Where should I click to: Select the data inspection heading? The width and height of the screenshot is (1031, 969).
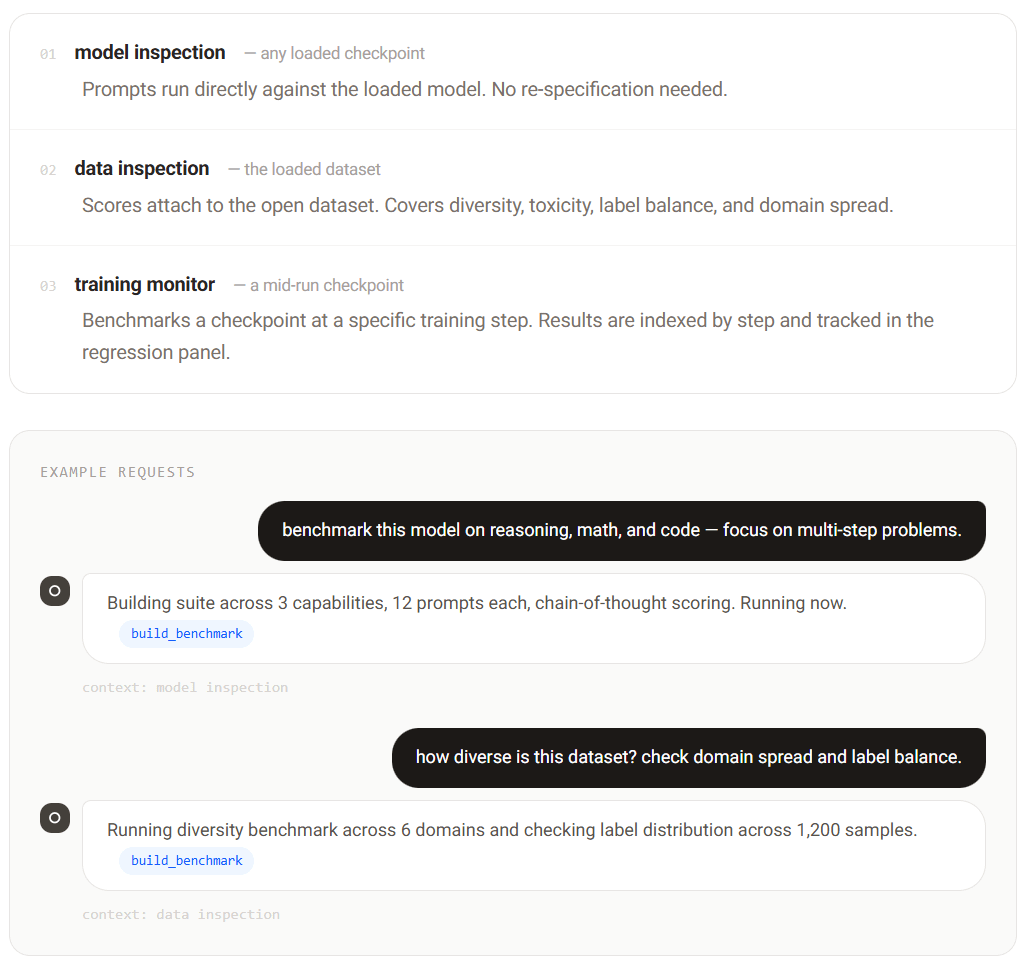[142, 169]
